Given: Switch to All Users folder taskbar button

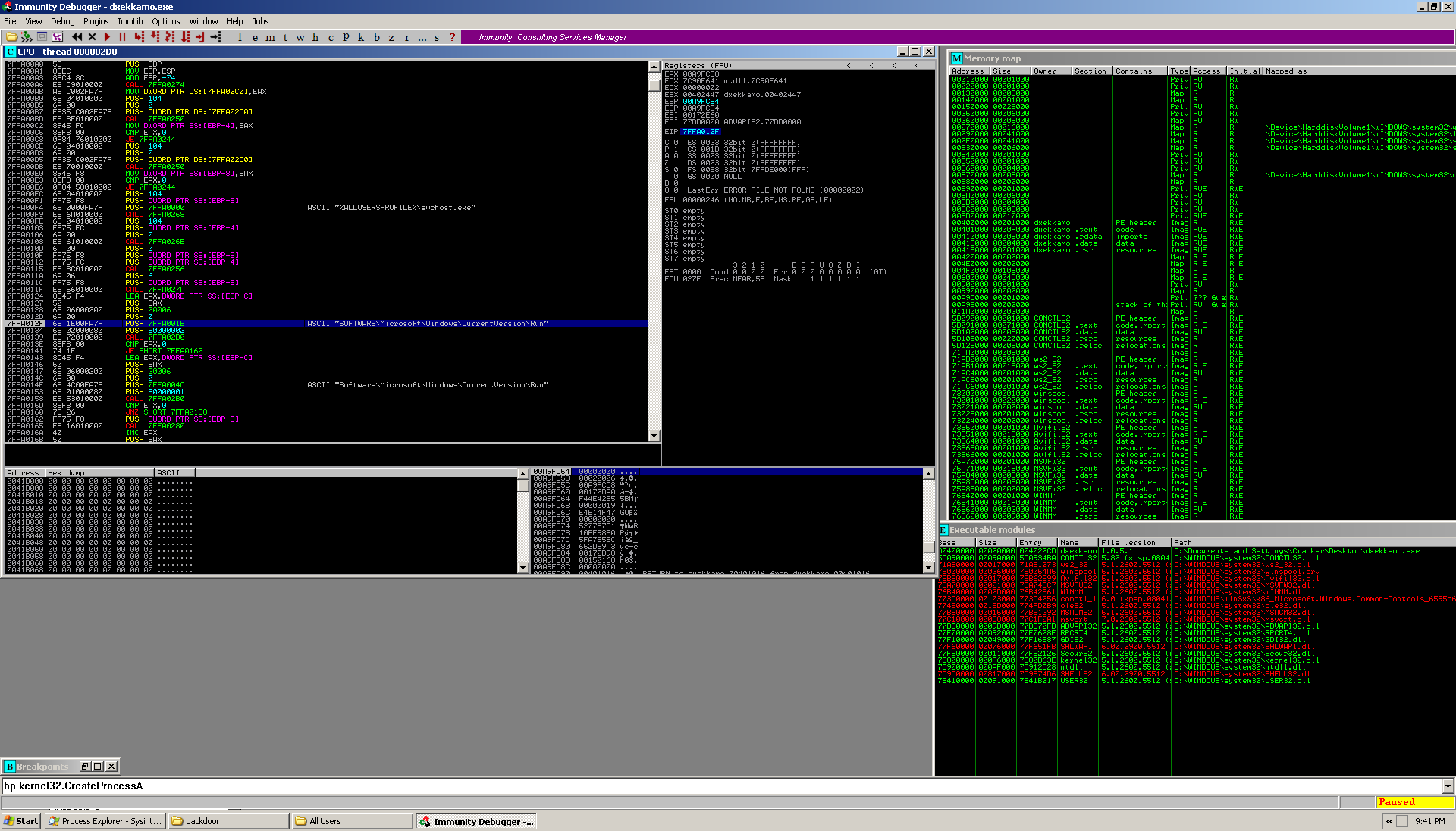Looking at the screenshot, I should pos(352,821).
